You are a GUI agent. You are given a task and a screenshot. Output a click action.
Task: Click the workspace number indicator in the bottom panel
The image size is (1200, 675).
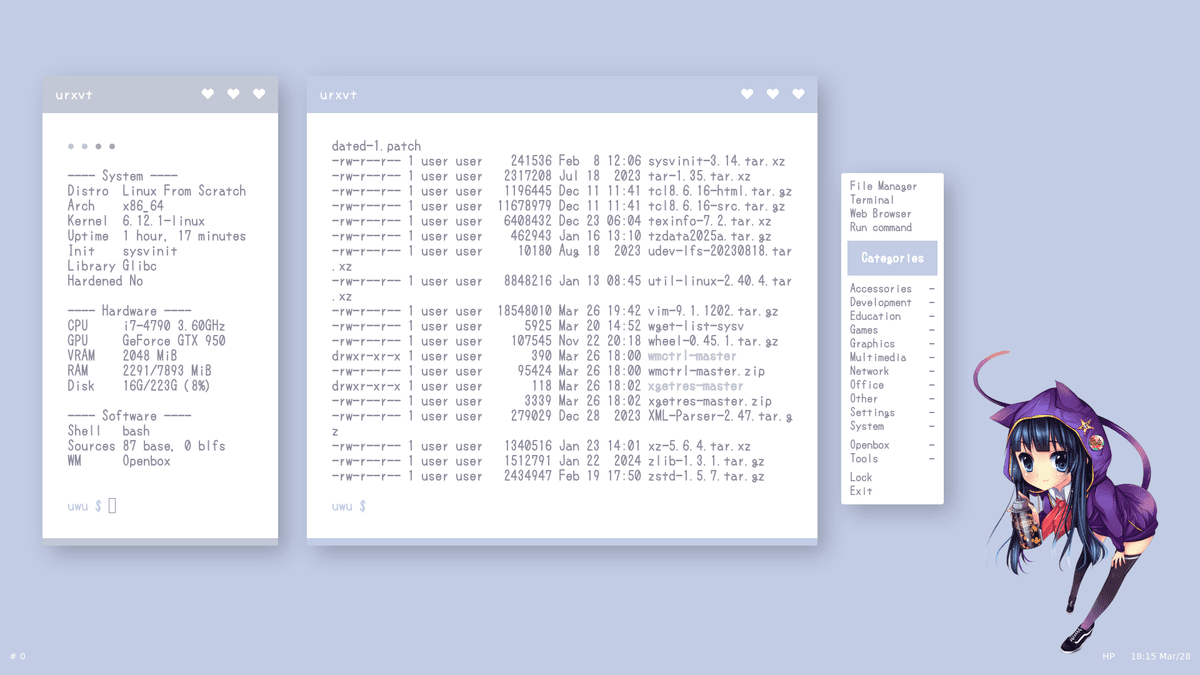click(18, 657)
